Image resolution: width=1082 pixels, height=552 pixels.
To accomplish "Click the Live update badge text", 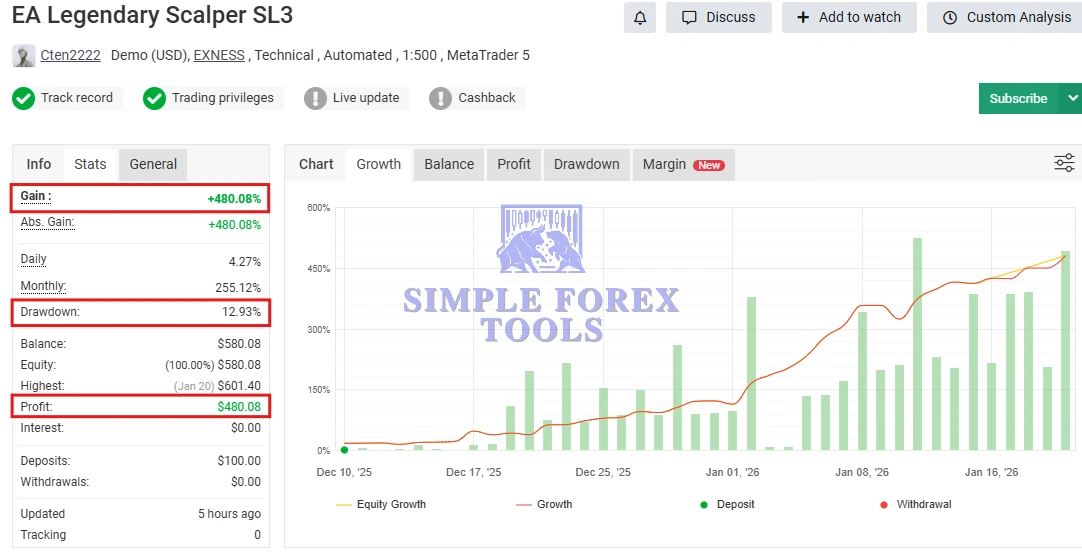I will [x=366, y=98].
